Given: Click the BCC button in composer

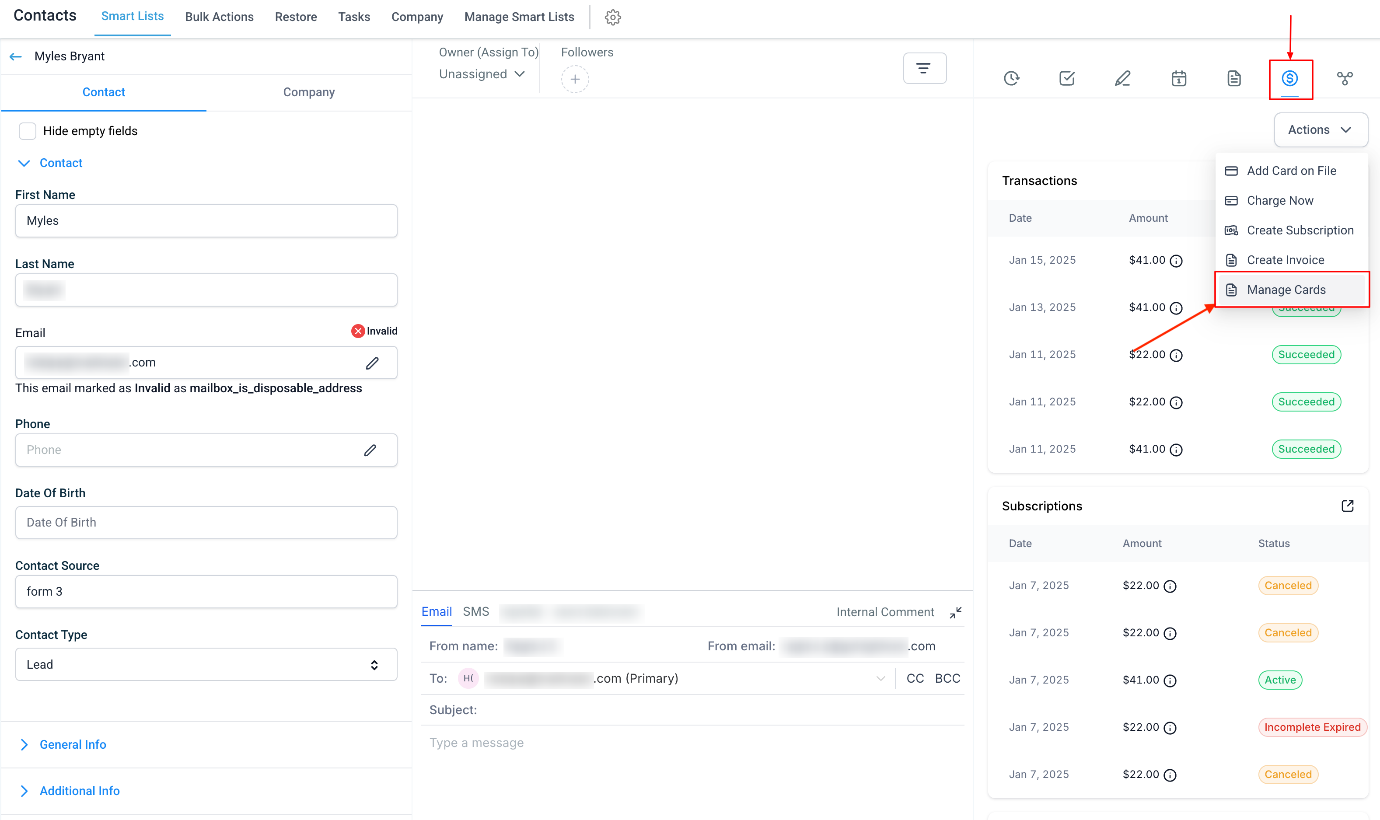Looking at the screenshot, I should 948,679.
